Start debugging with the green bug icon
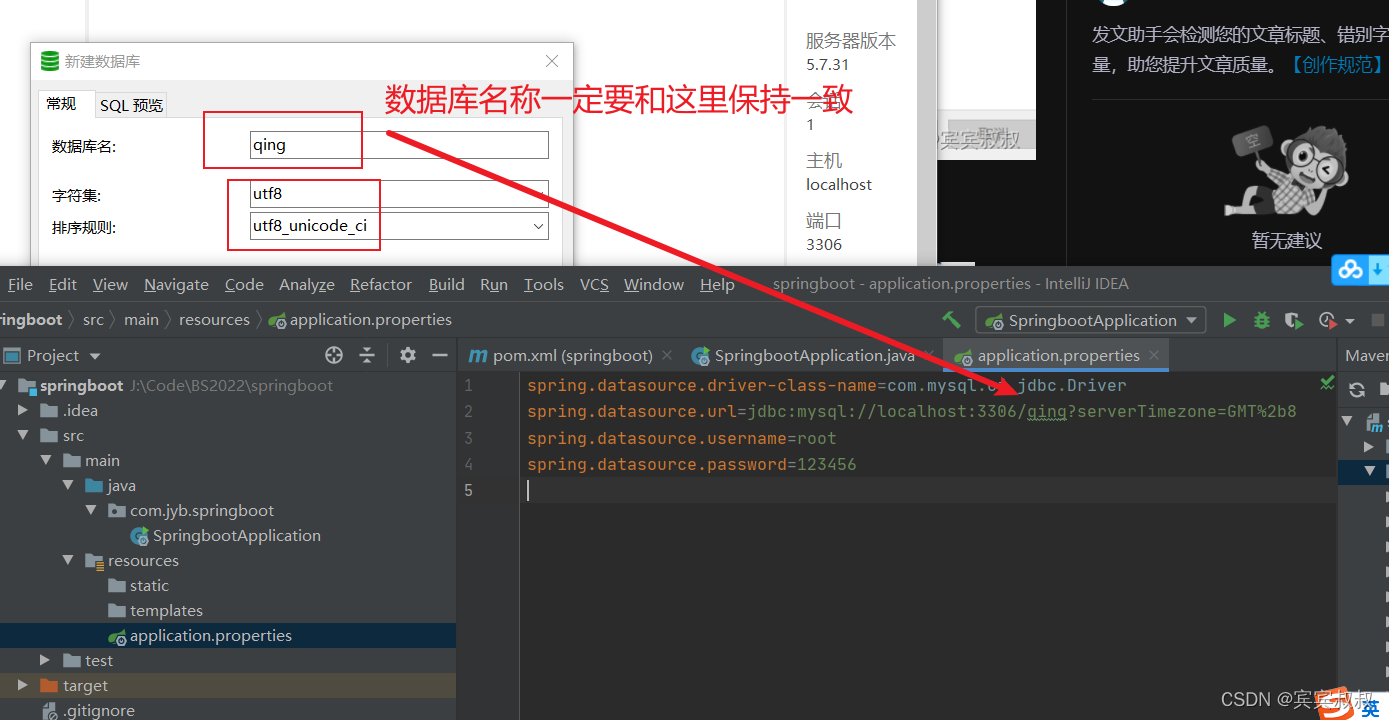 (x=1262, y=320)
